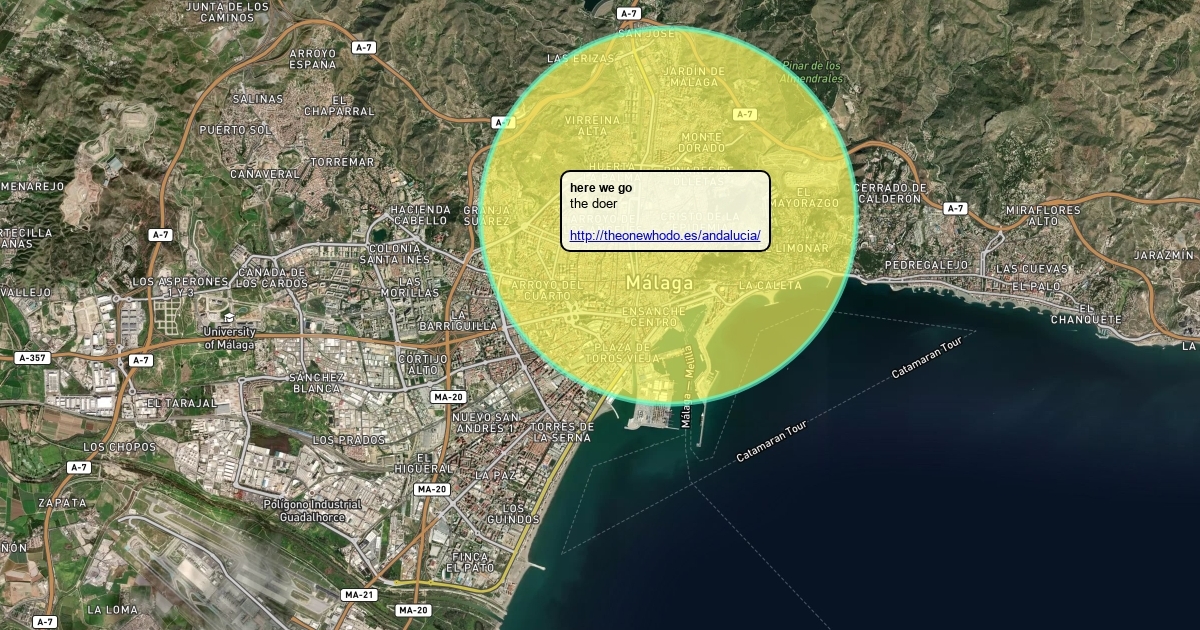
Task: Select the El Higueral label
Action: [x=424, y=462]
